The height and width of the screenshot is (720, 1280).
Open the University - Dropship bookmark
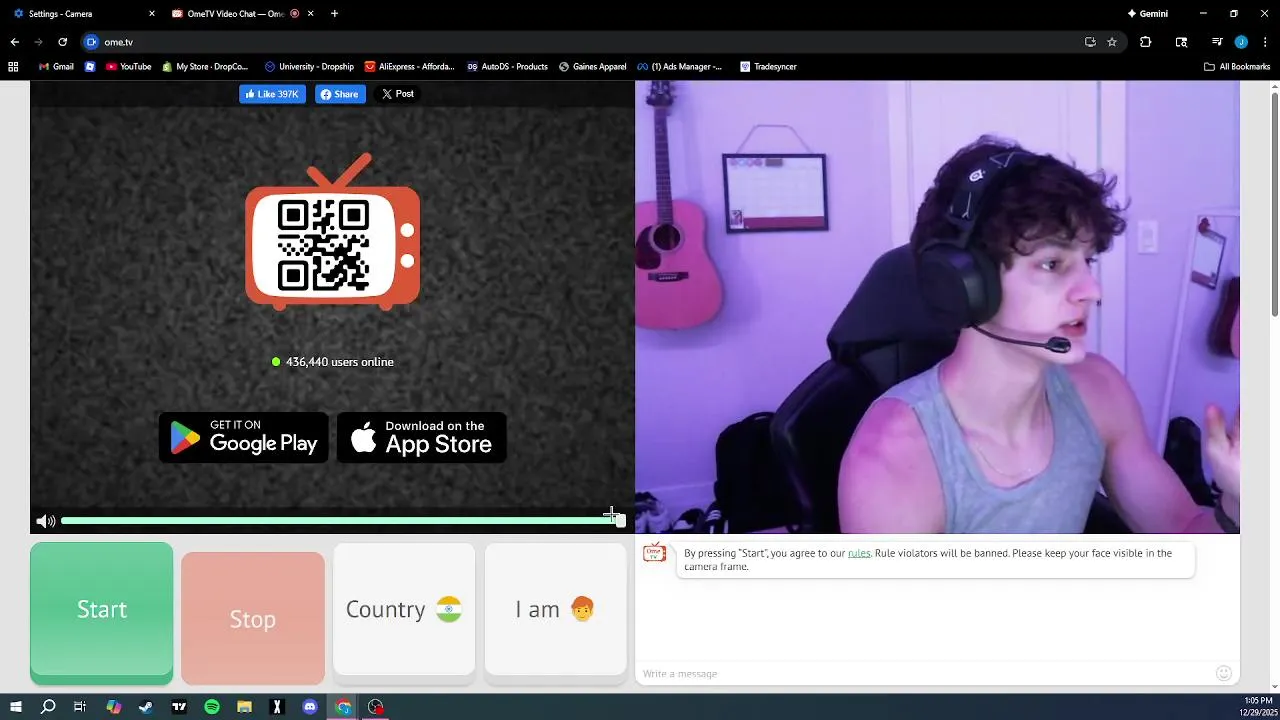[x=309, y=67]
